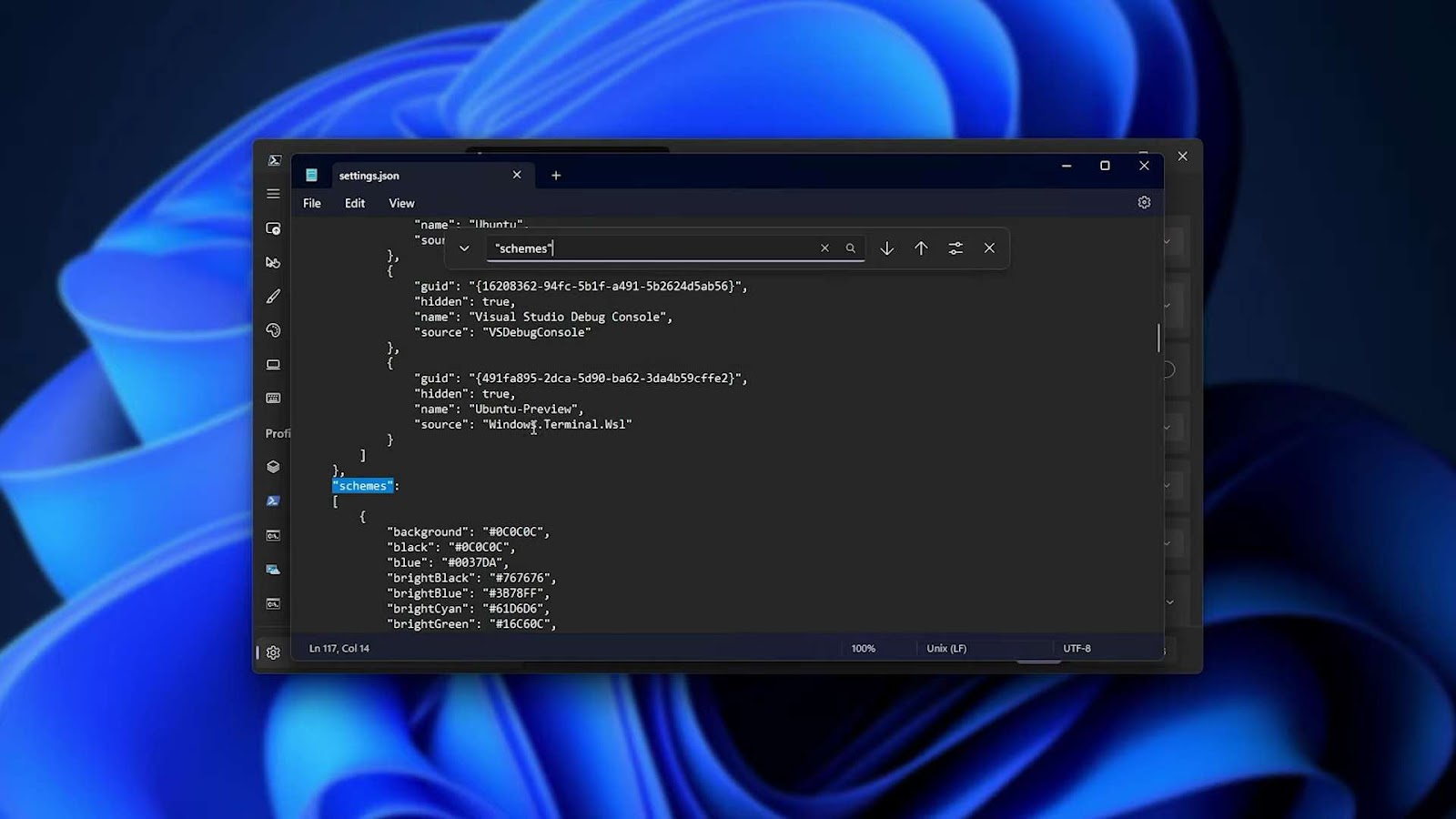Open a new tab with the plus button
The width and height of the screenshot is (1456, 819).
click(x=556, y=175)
